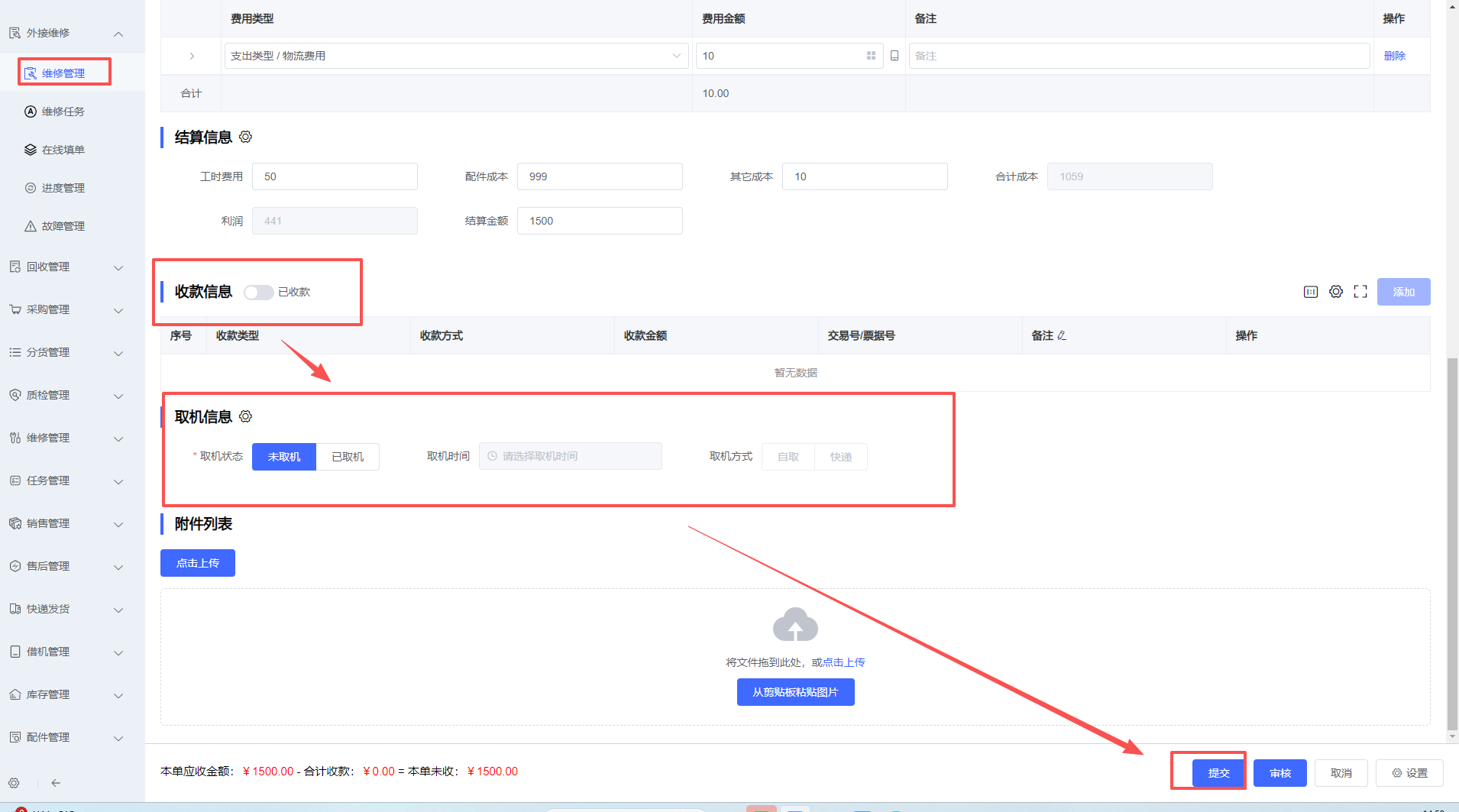Click the 结算金额 input field
Image resolution: width=1459 pixels, height=812 pixels.
point(599,221)
